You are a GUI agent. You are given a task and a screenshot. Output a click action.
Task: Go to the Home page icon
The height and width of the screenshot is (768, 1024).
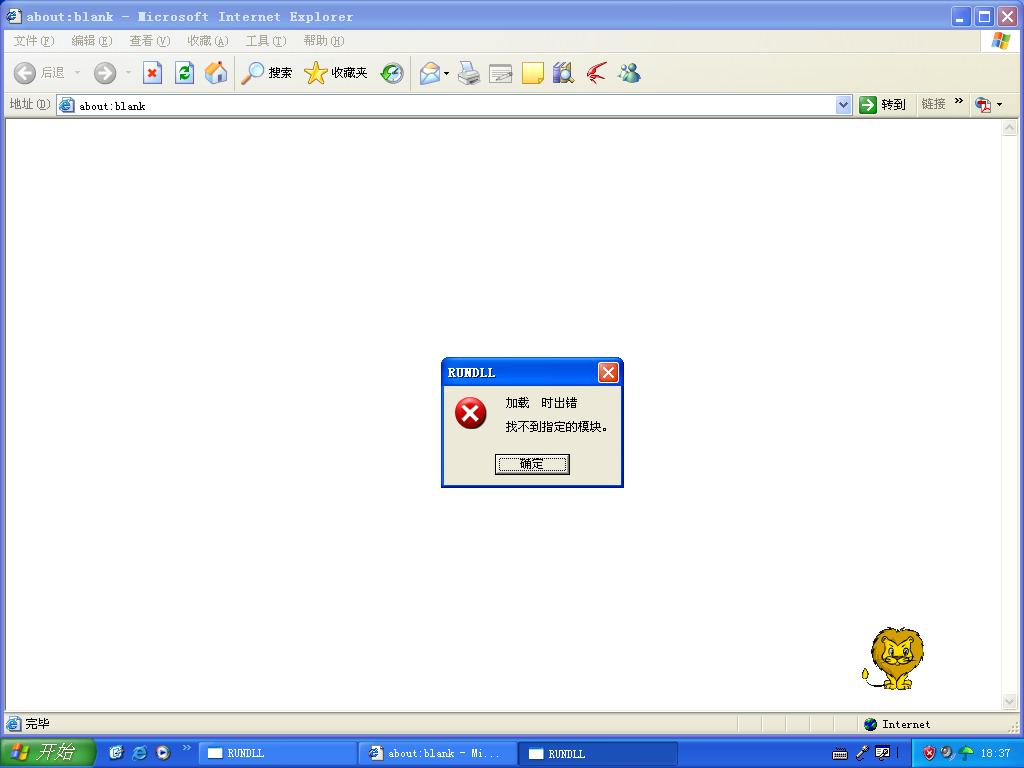(216, 72)
